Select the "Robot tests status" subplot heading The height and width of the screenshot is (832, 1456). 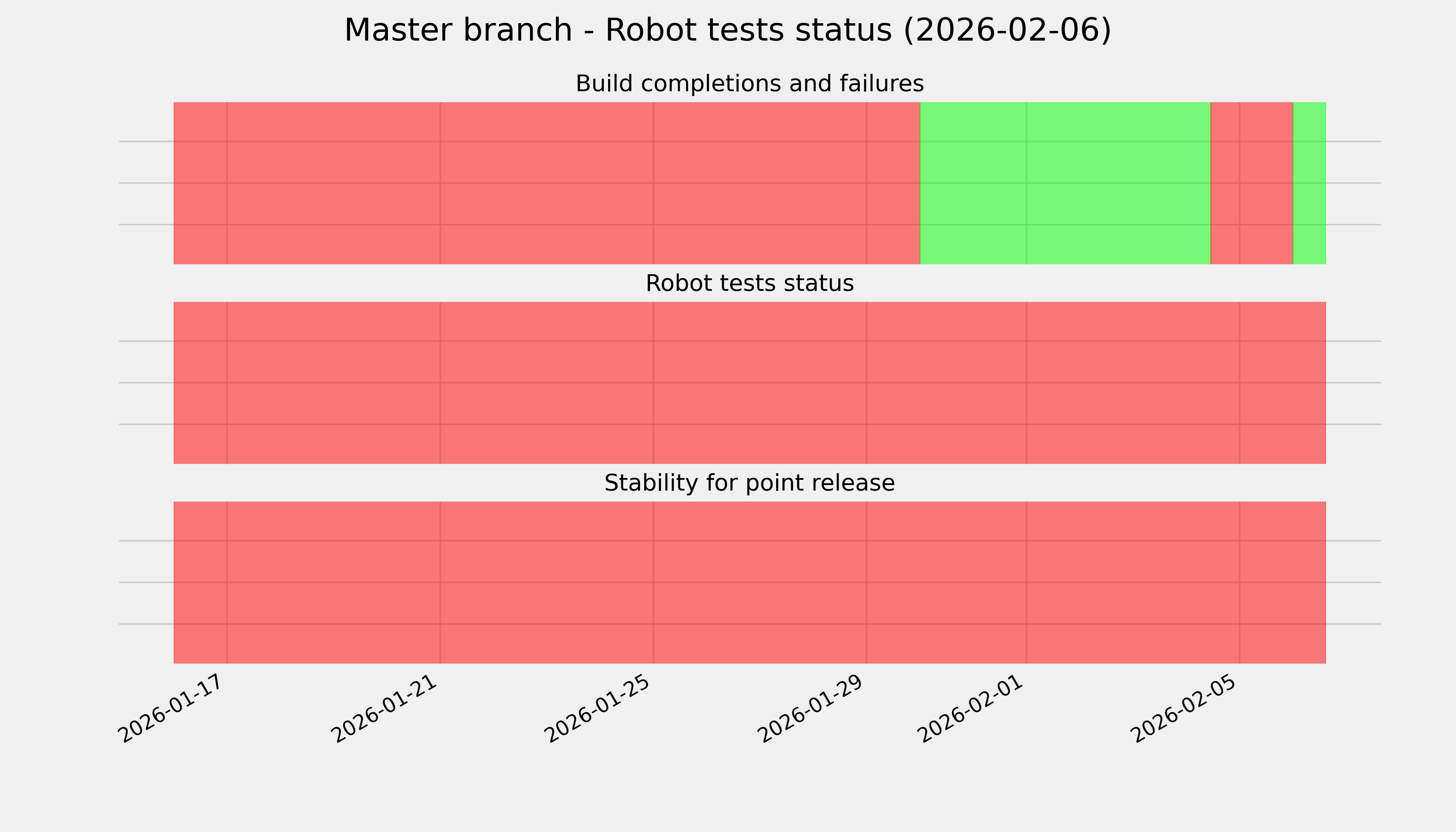click(749, 284)
